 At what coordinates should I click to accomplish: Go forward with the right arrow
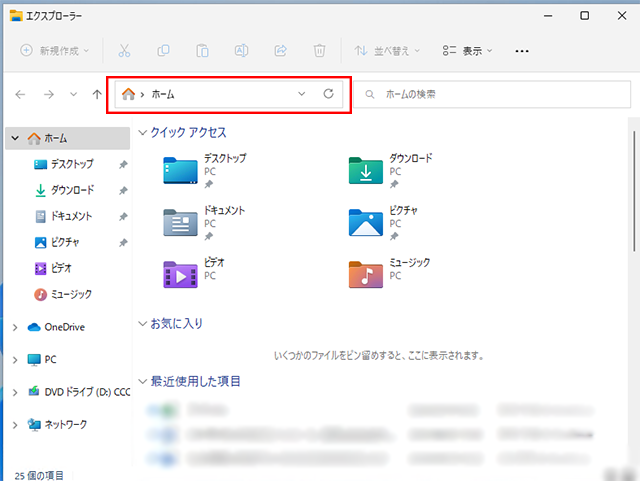tap(49, 95)
